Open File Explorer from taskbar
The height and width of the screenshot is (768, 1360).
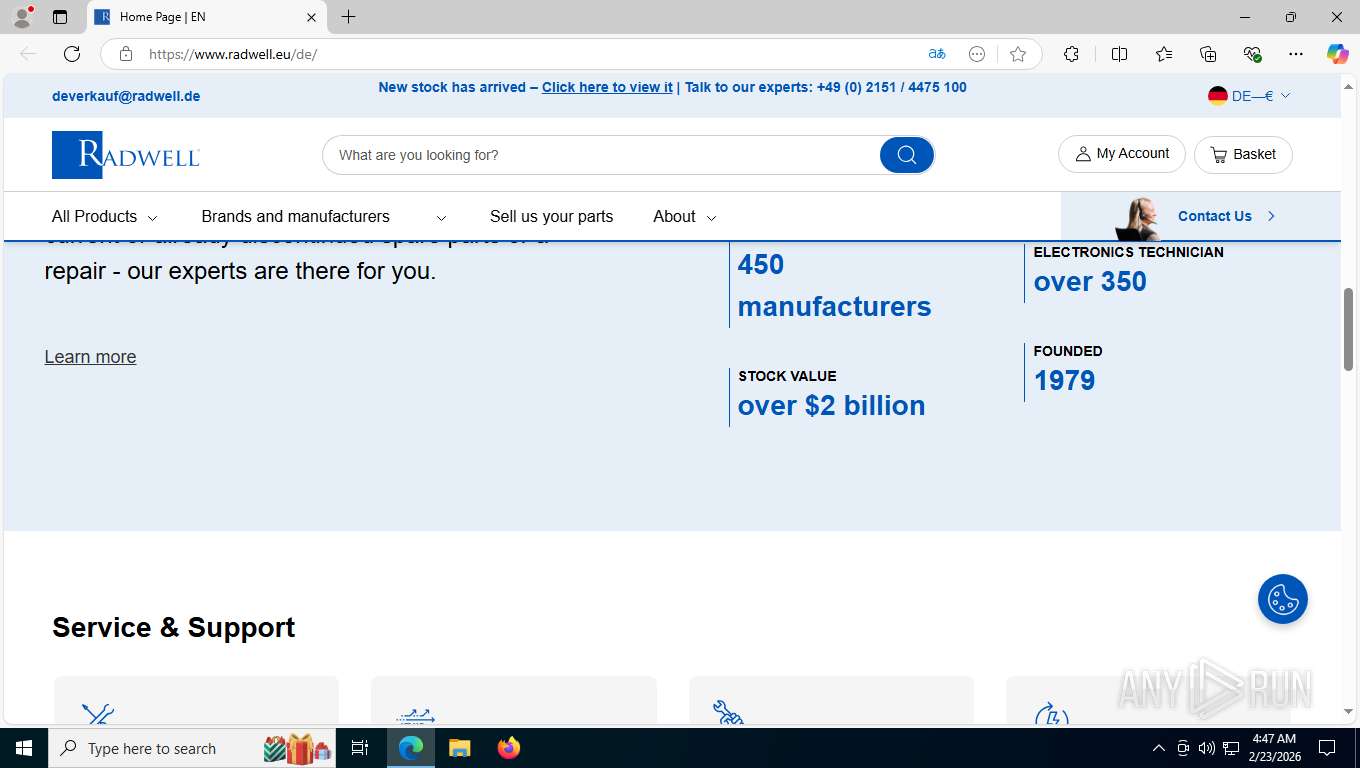(x=459, y=748)
